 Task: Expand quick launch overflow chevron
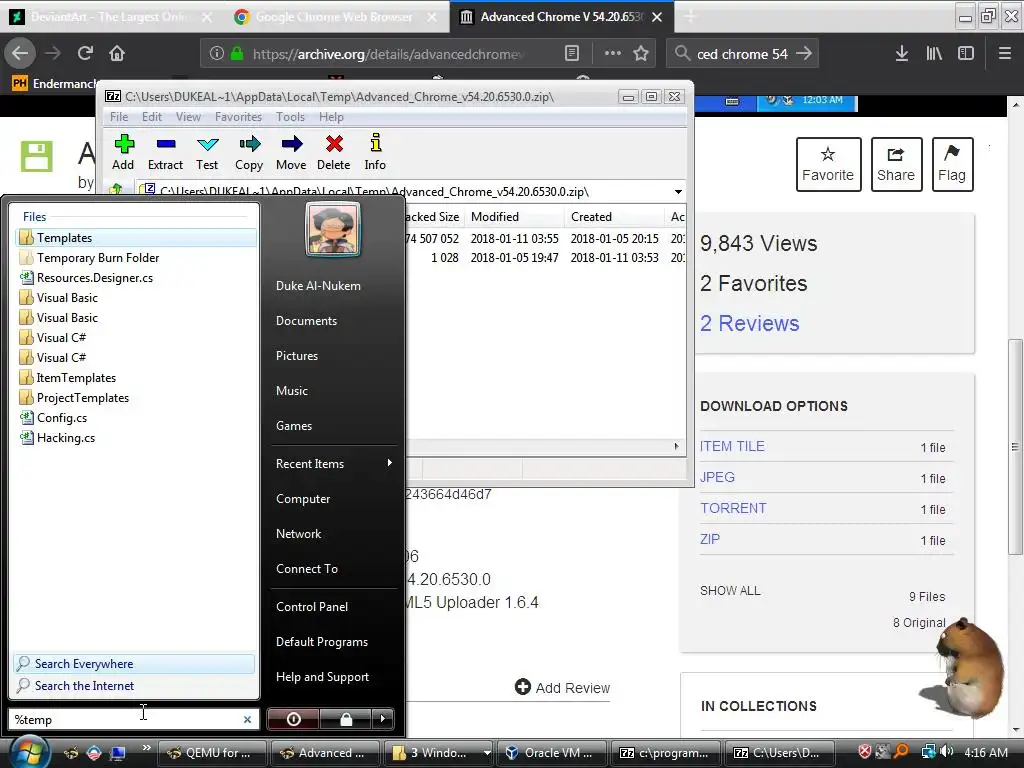coord(146,748)
